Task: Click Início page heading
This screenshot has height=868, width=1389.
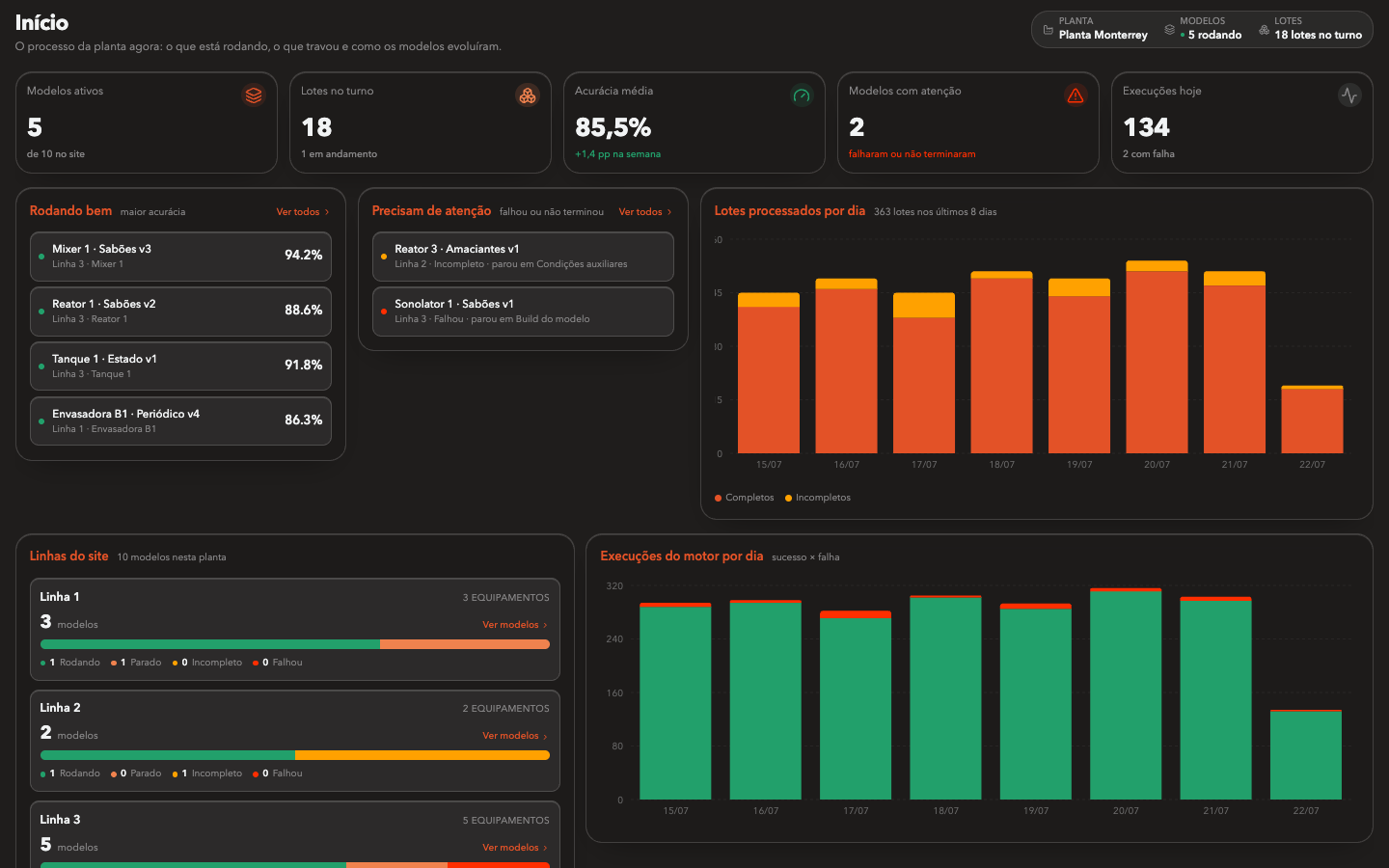Action: (41, 22)
